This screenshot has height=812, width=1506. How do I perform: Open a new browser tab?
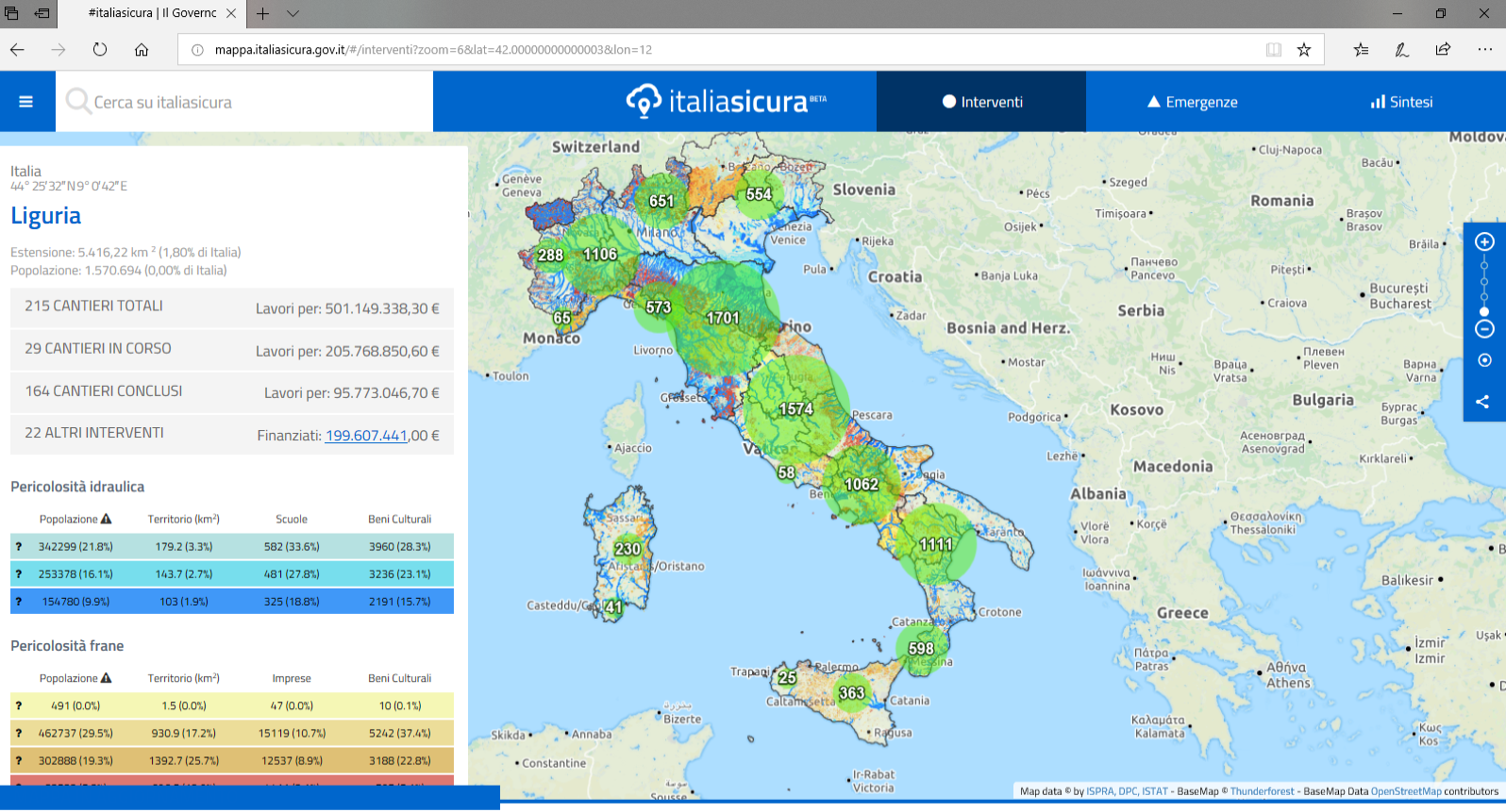[262, 13]
